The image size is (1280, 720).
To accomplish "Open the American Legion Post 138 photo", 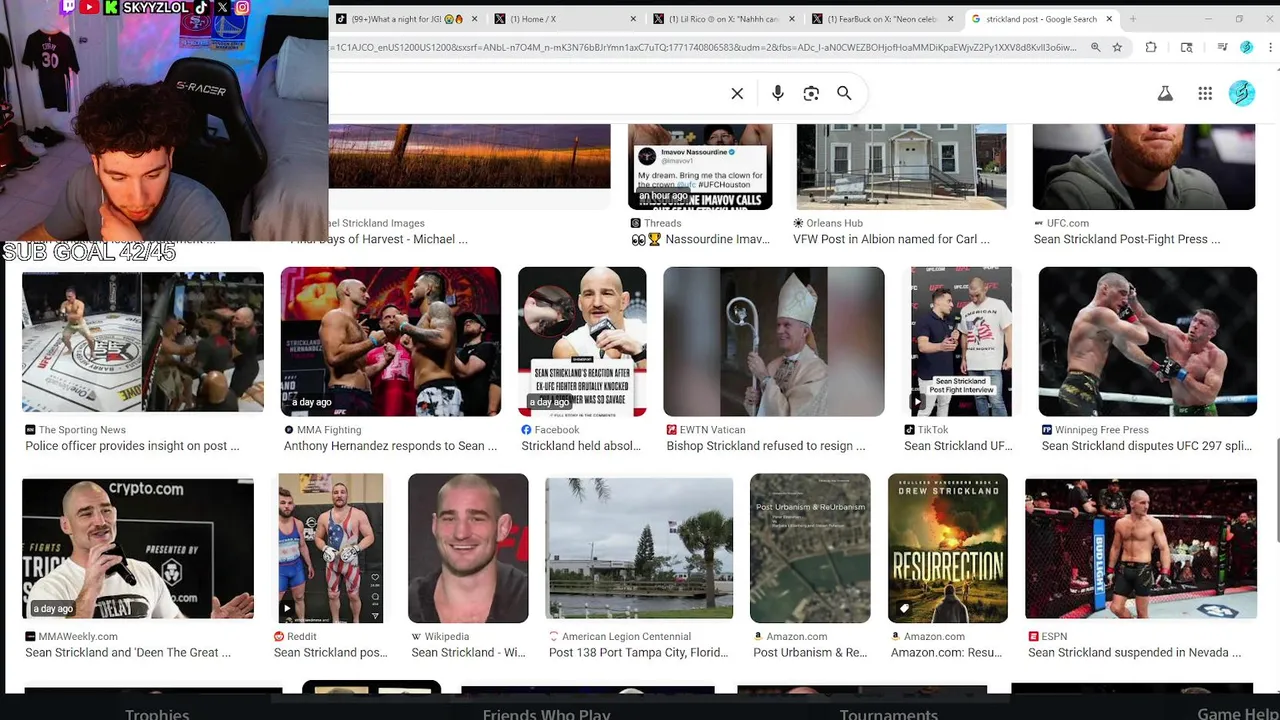I will (639, 548).
